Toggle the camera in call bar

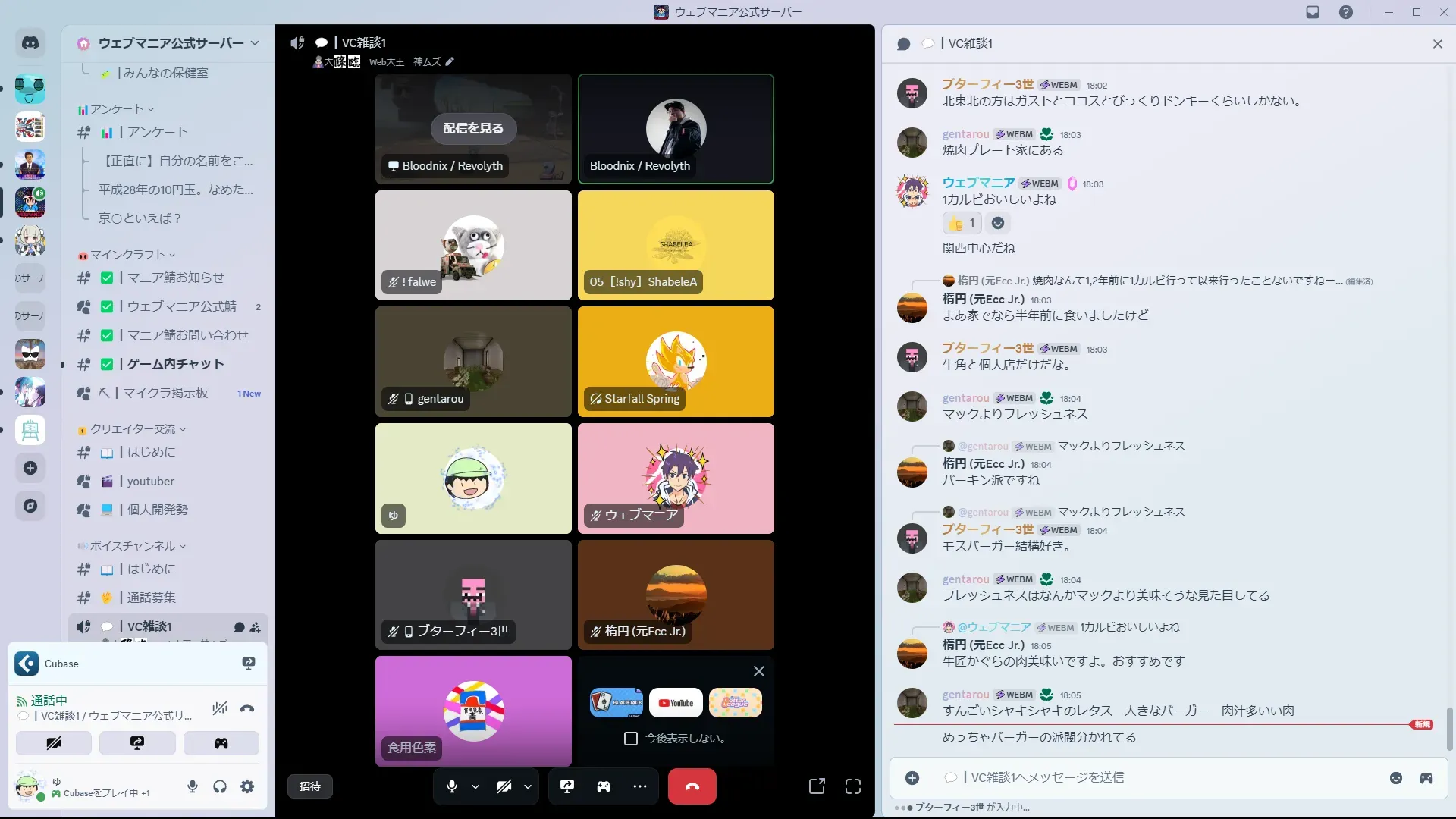pyautogui.click(x=504, y=786)
